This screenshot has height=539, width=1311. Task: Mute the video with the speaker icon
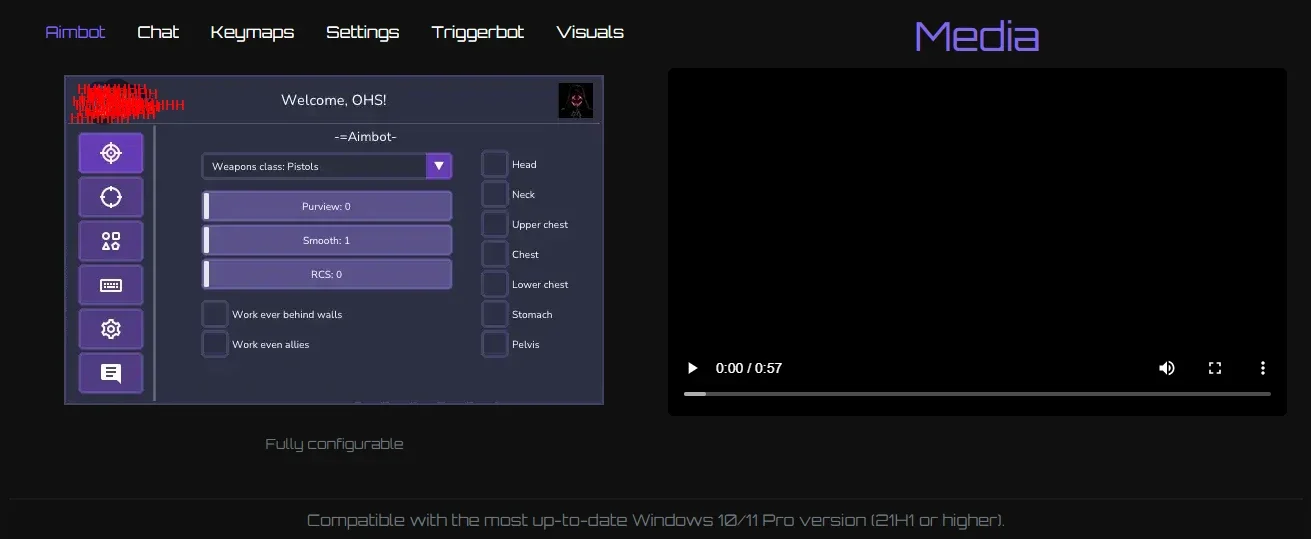click(x=1167, y=368)
